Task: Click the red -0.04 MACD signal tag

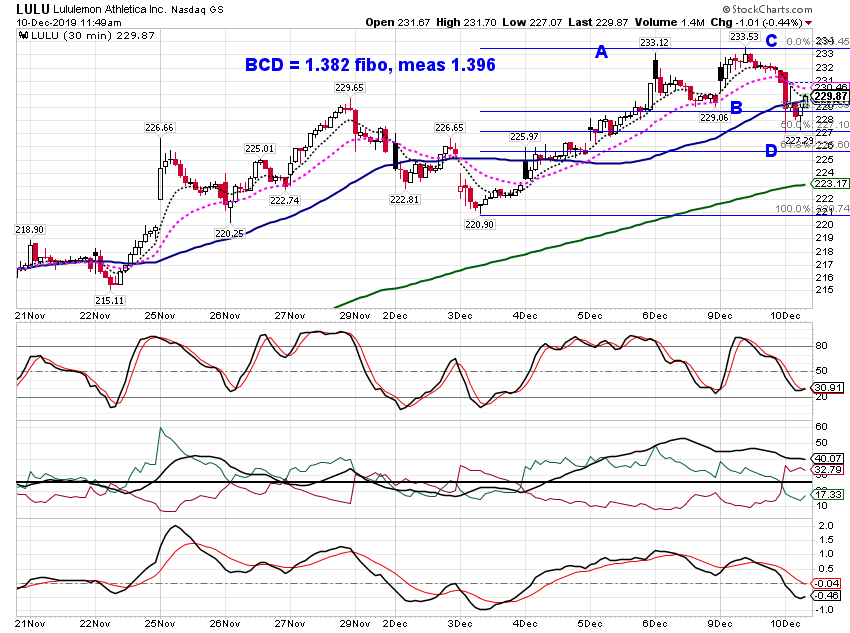Action: pos(826,584)
